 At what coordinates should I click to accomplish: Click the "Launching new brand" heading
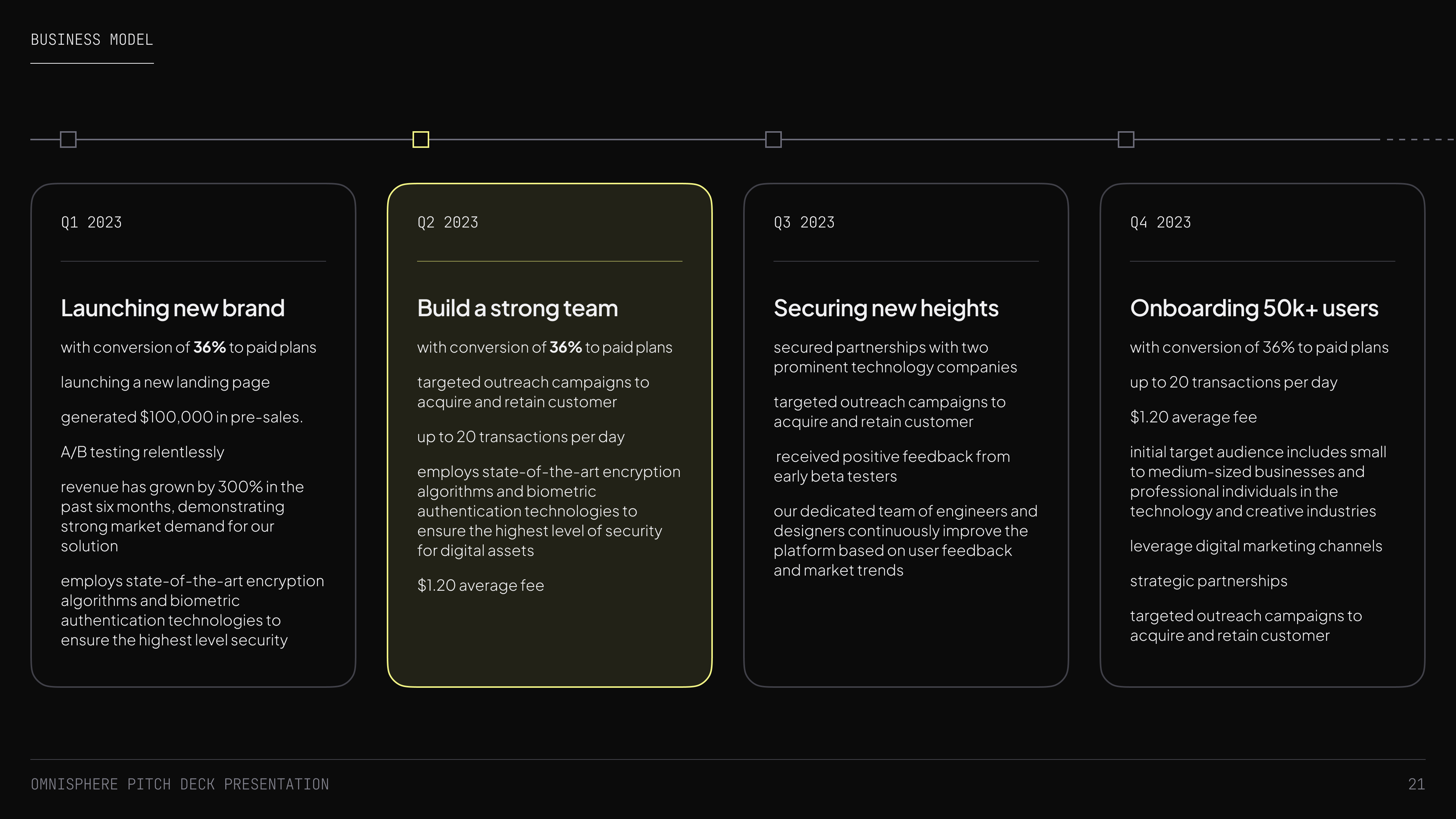point(173,308)
